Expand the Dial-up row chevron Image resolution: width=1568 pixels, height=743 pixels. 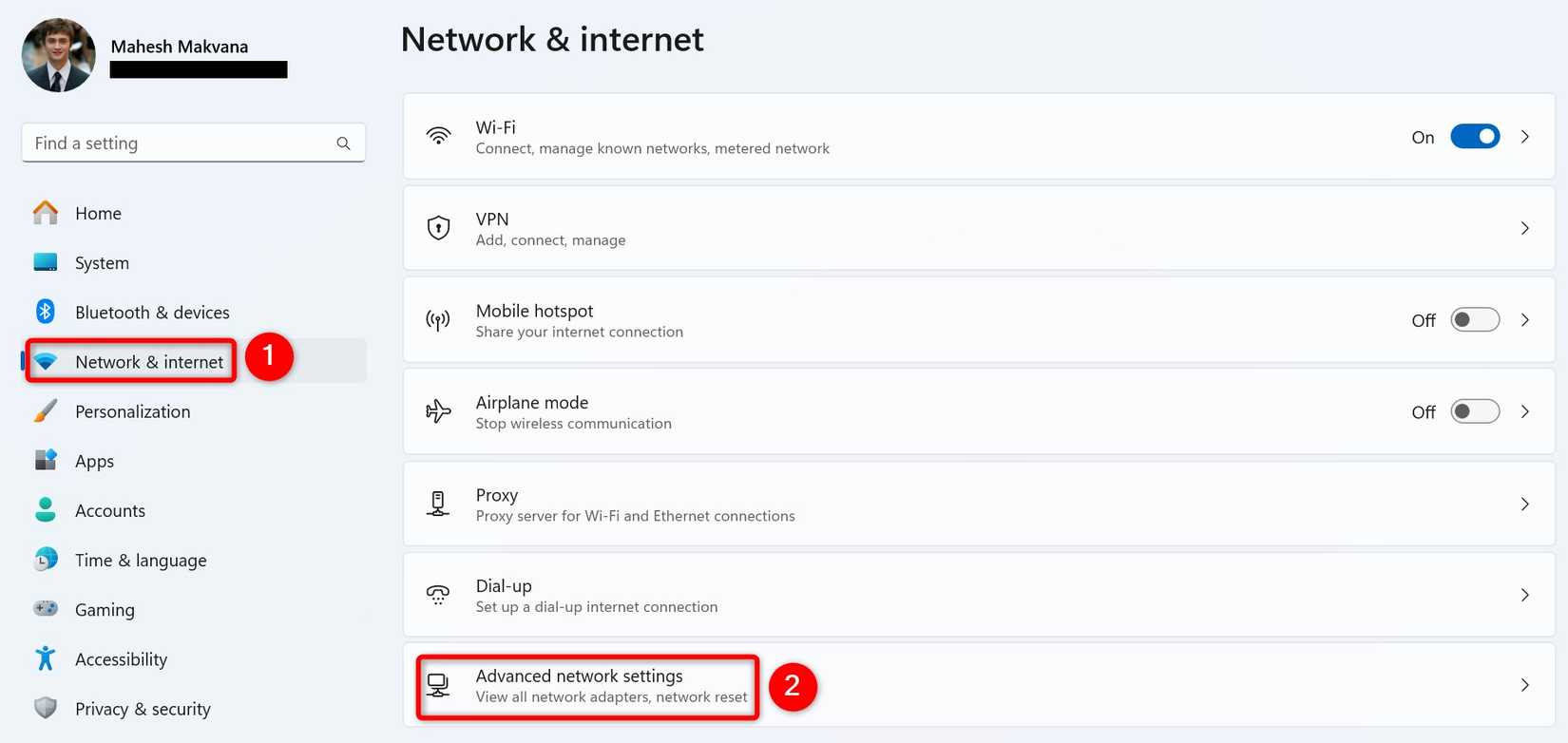pyautogui.click(x=1525, y=595)
